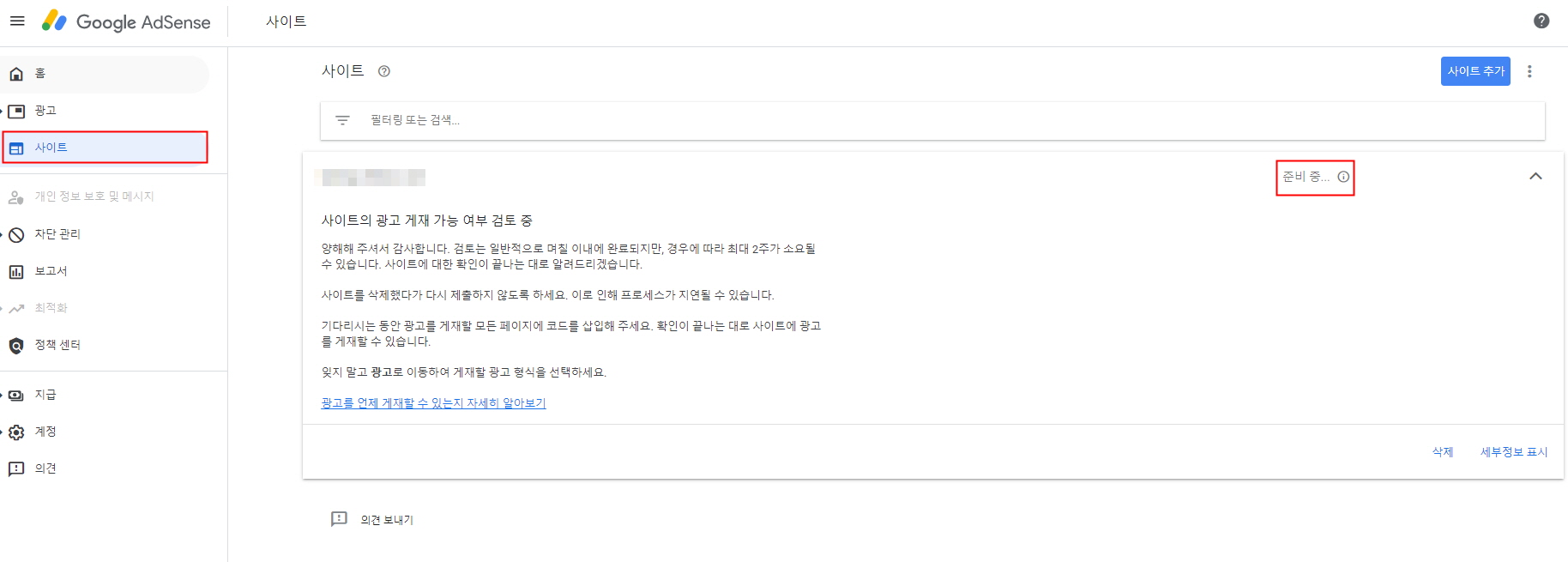Open 차단 관리 from the sidebar
This screenshot has width=1568, height=562.
coord(15,233)
